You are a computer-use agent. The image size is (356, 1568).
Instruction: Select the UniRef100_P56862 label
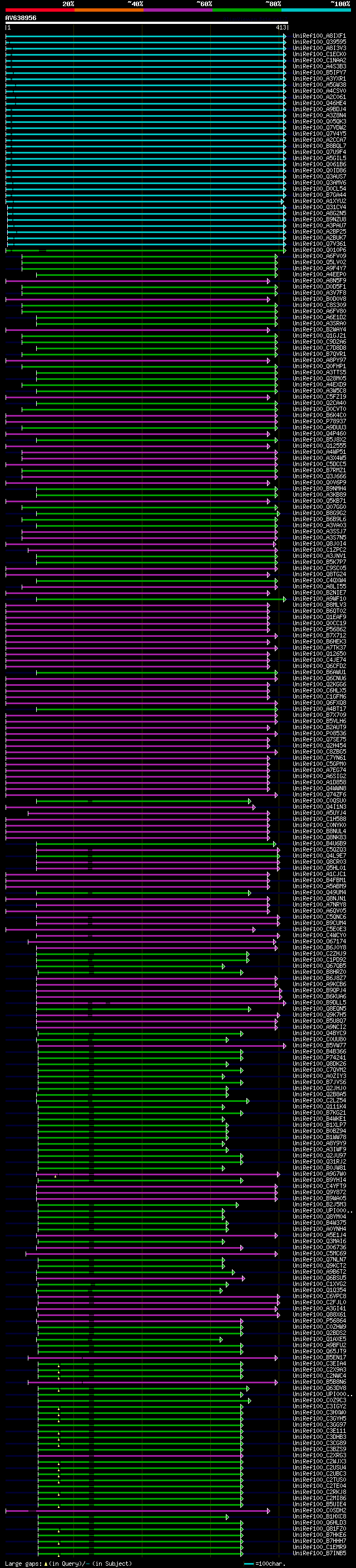[x=319, y=630]
